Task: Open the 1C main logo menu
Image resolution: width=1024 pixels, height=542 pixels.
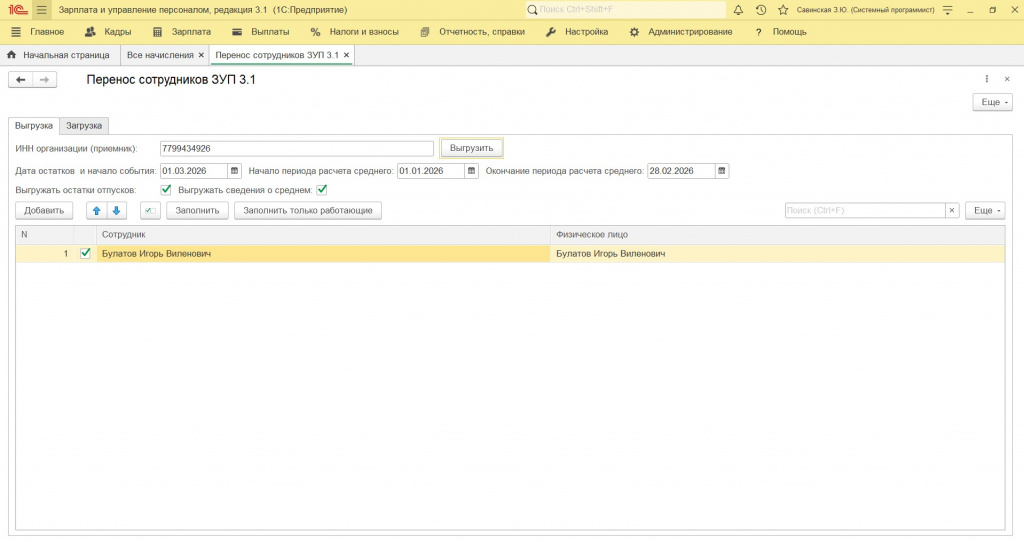Action: [17, 10]
